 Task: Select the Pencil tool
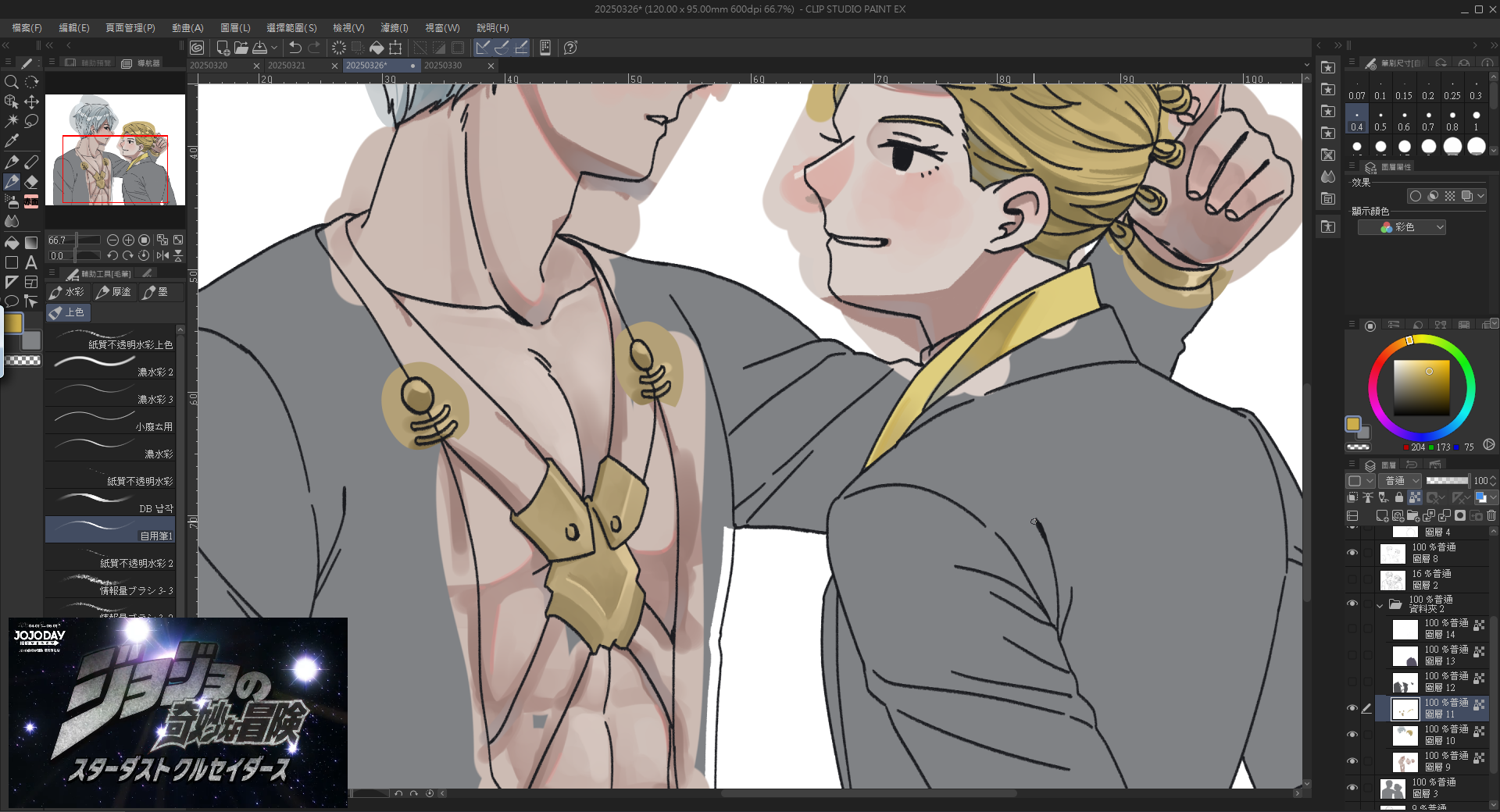(31, 162)
